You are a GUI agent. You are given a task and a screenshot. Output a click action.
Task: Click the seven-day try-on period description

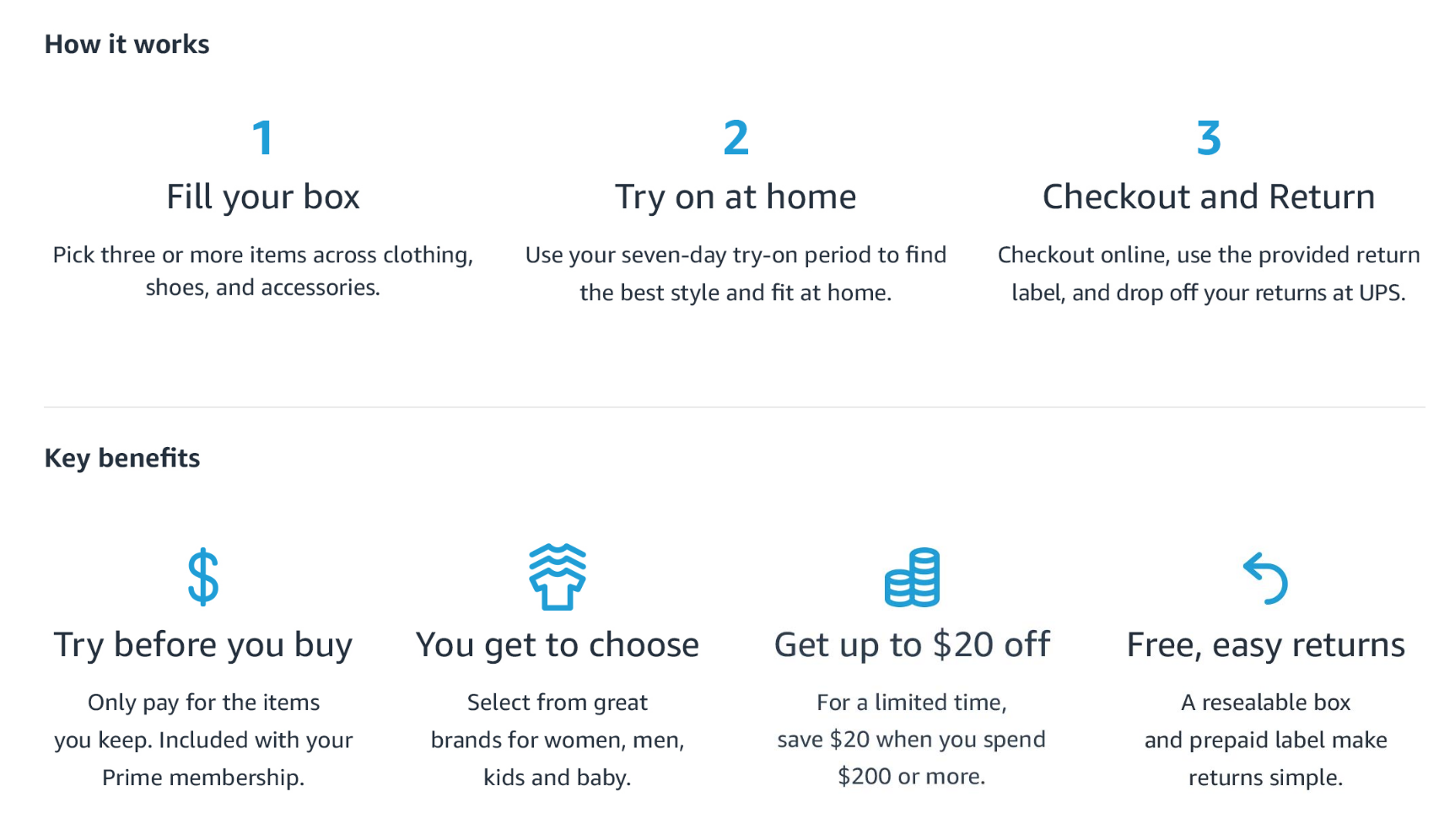click(x=736, y=273)
